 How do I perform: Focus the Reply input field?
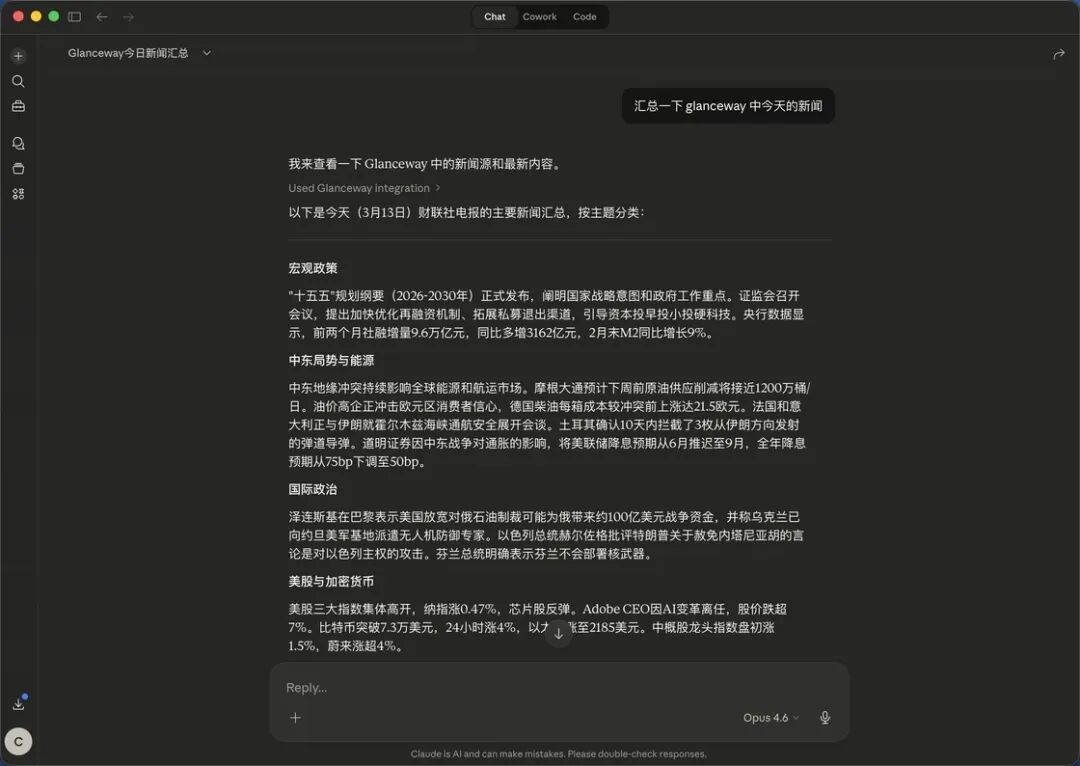pyautogui.click(x=559, y=687)
